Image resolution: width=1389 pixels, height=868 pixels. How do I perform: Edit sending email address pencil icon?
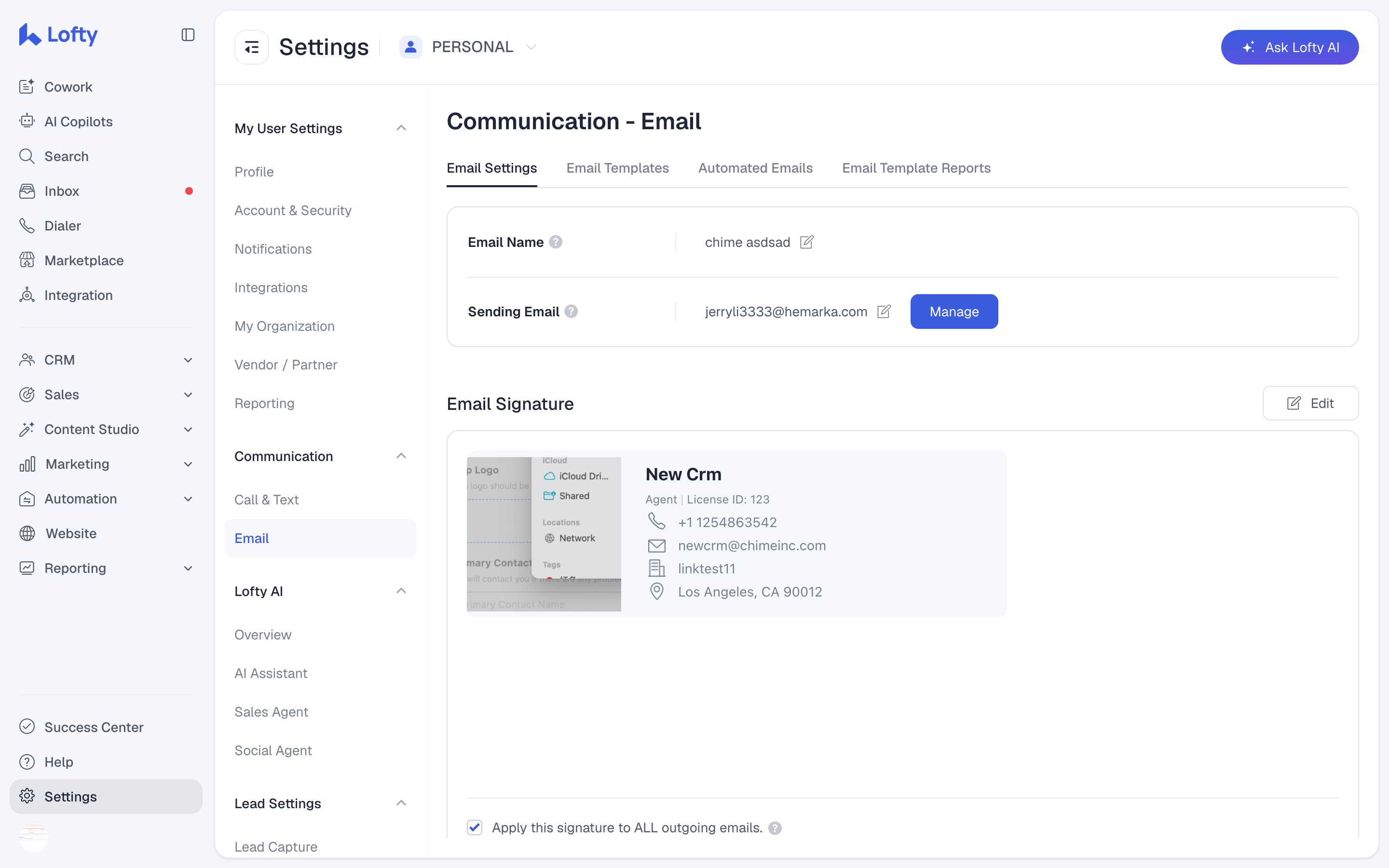(x=884, y=312)
